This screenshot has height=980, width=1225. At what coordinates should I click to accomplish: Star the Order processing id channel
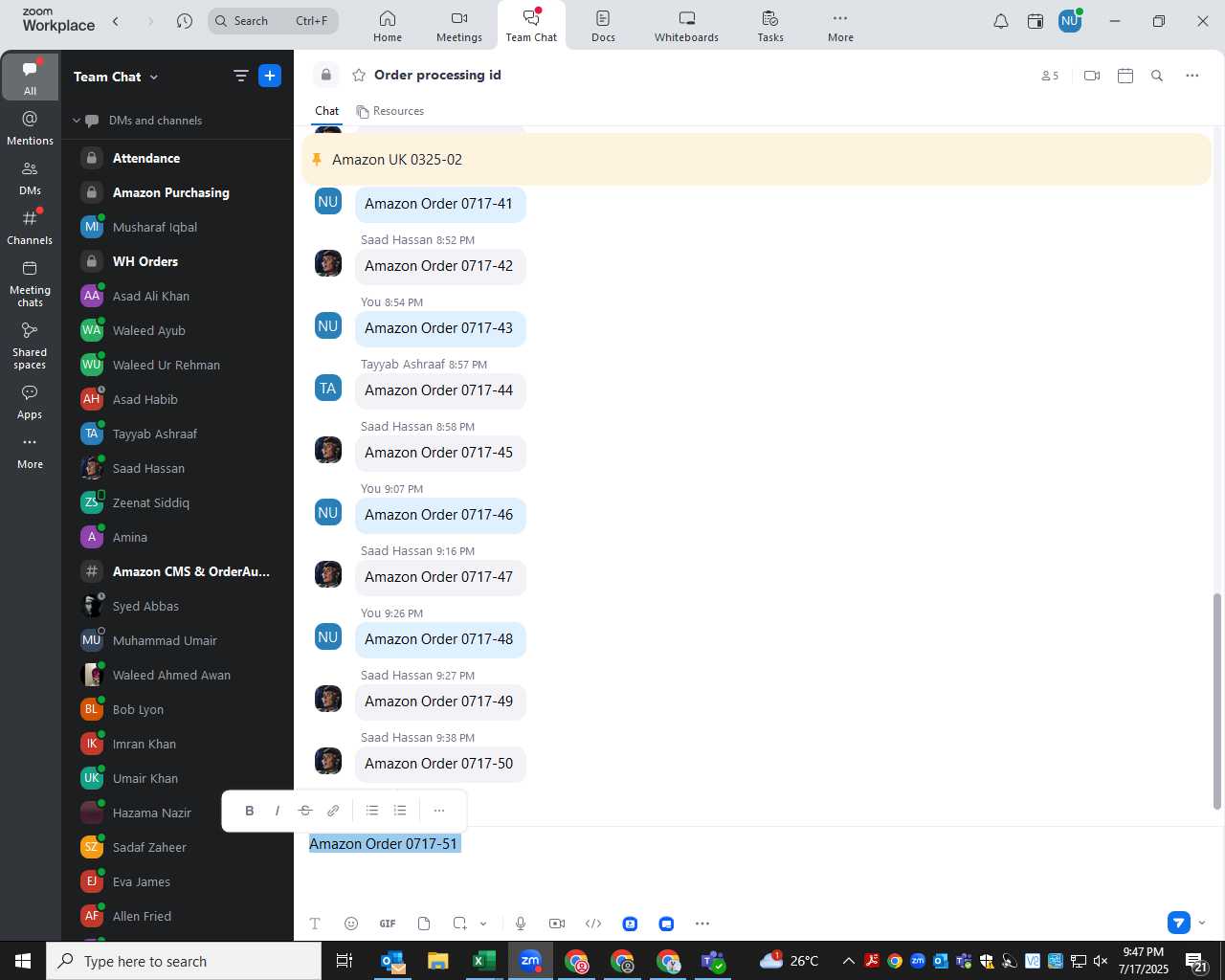coord(359,75)
